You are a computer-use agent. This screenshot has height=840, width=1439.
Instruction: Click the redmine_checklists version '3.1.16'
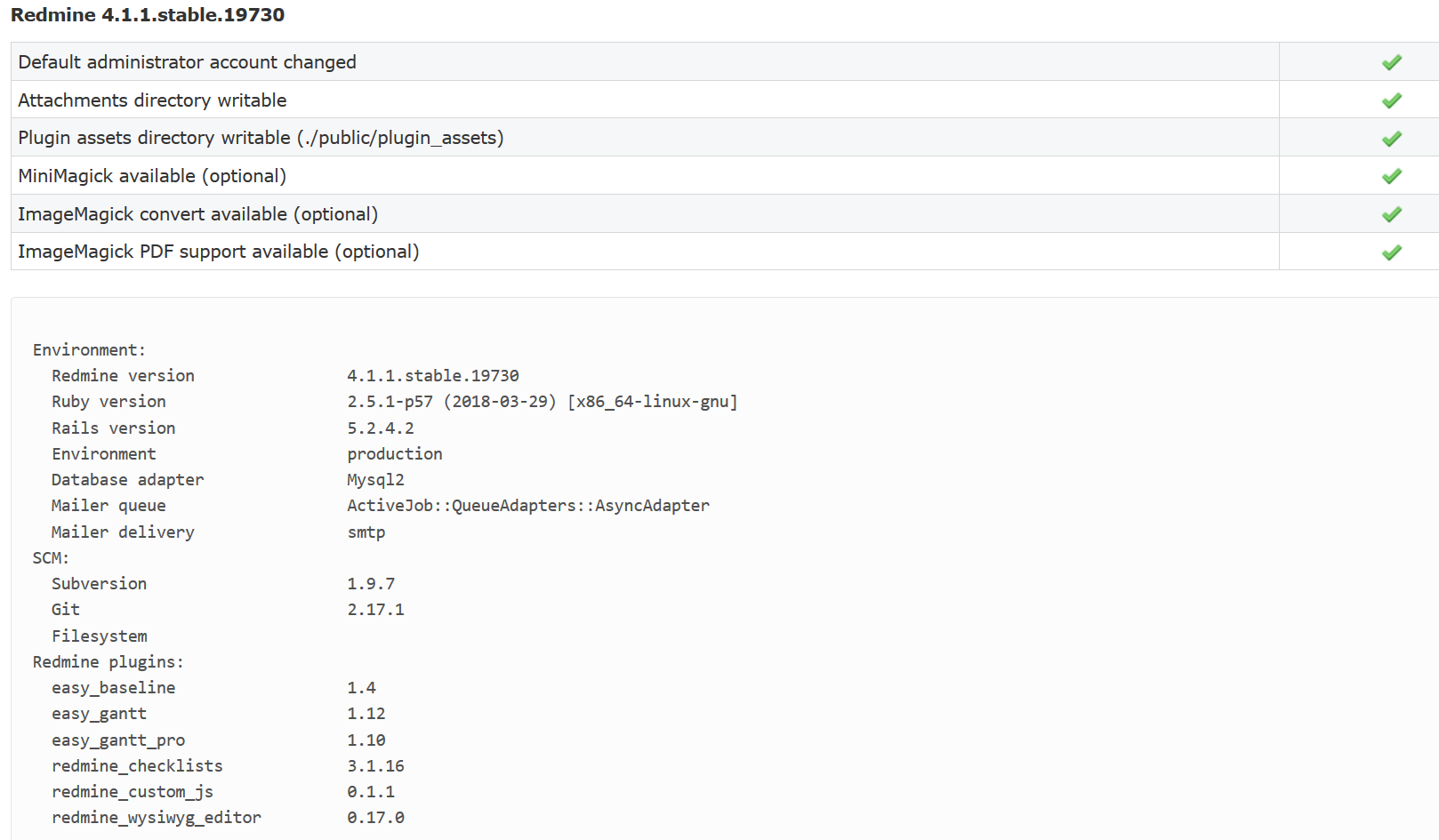(375, 766)
